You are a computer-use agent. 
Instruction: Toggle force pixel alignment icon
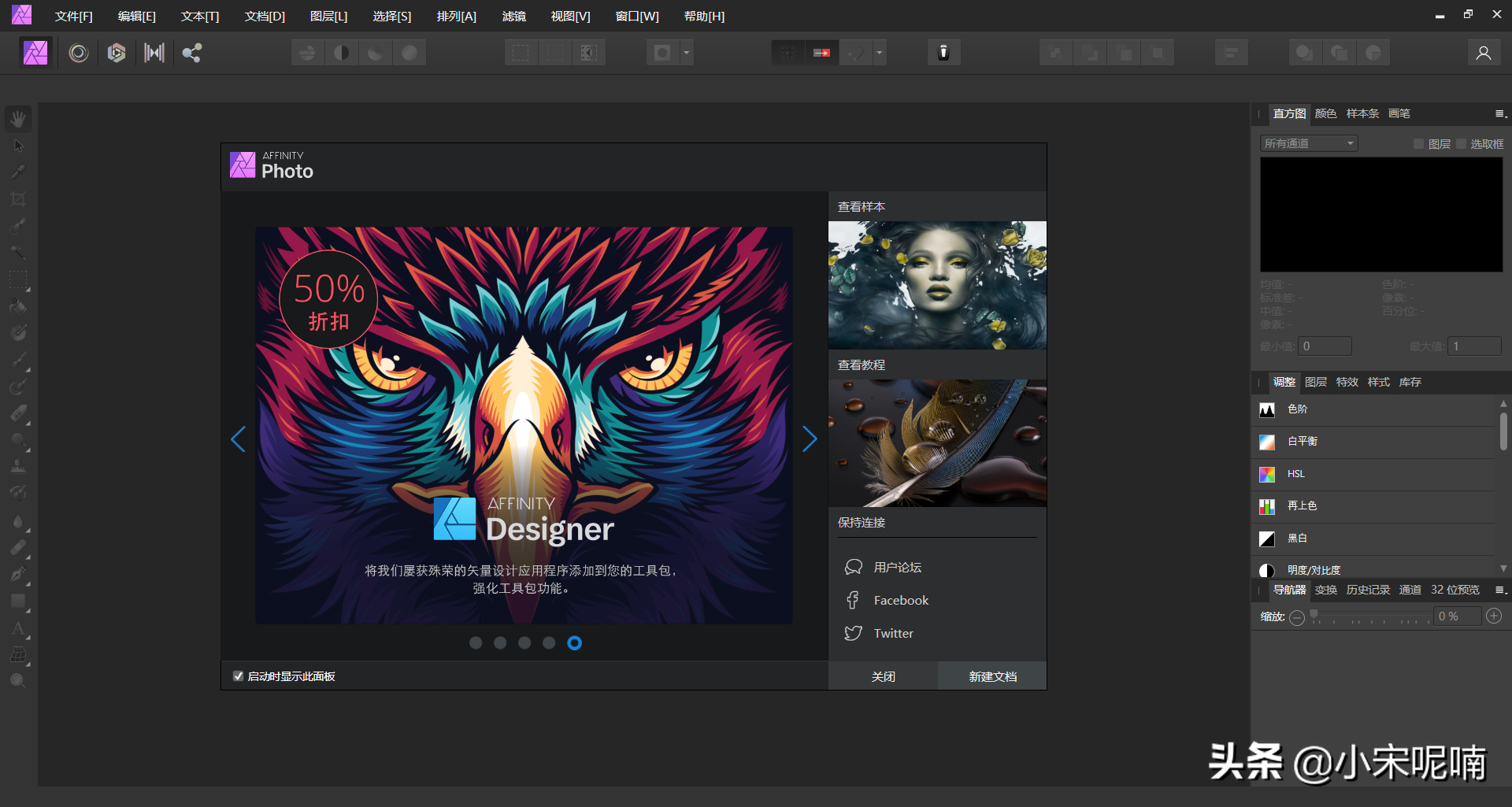(x=788, y=53)
